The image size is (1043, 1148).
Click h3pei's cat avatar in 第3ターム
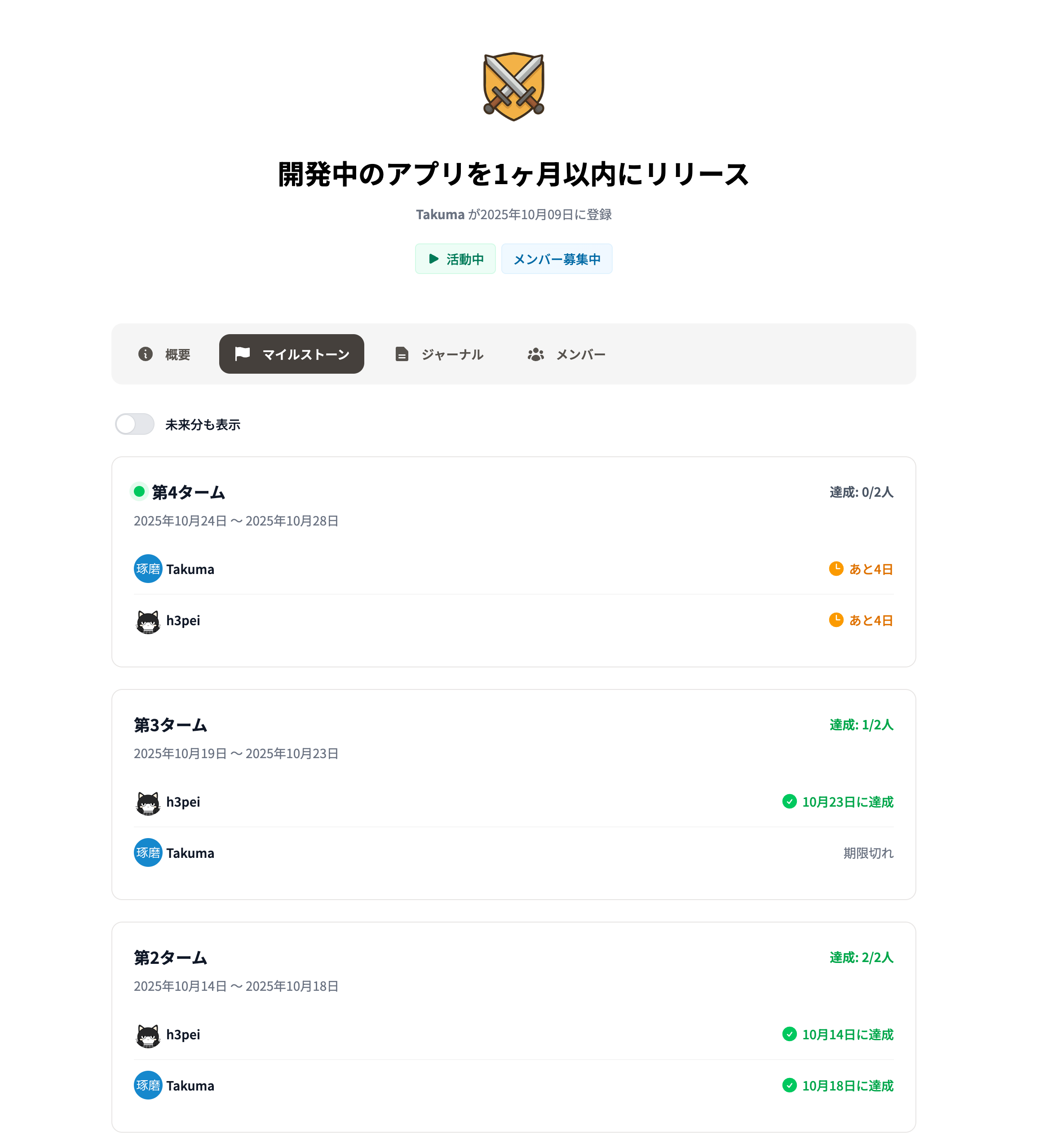pyautogui.click(x=147, y=802)
